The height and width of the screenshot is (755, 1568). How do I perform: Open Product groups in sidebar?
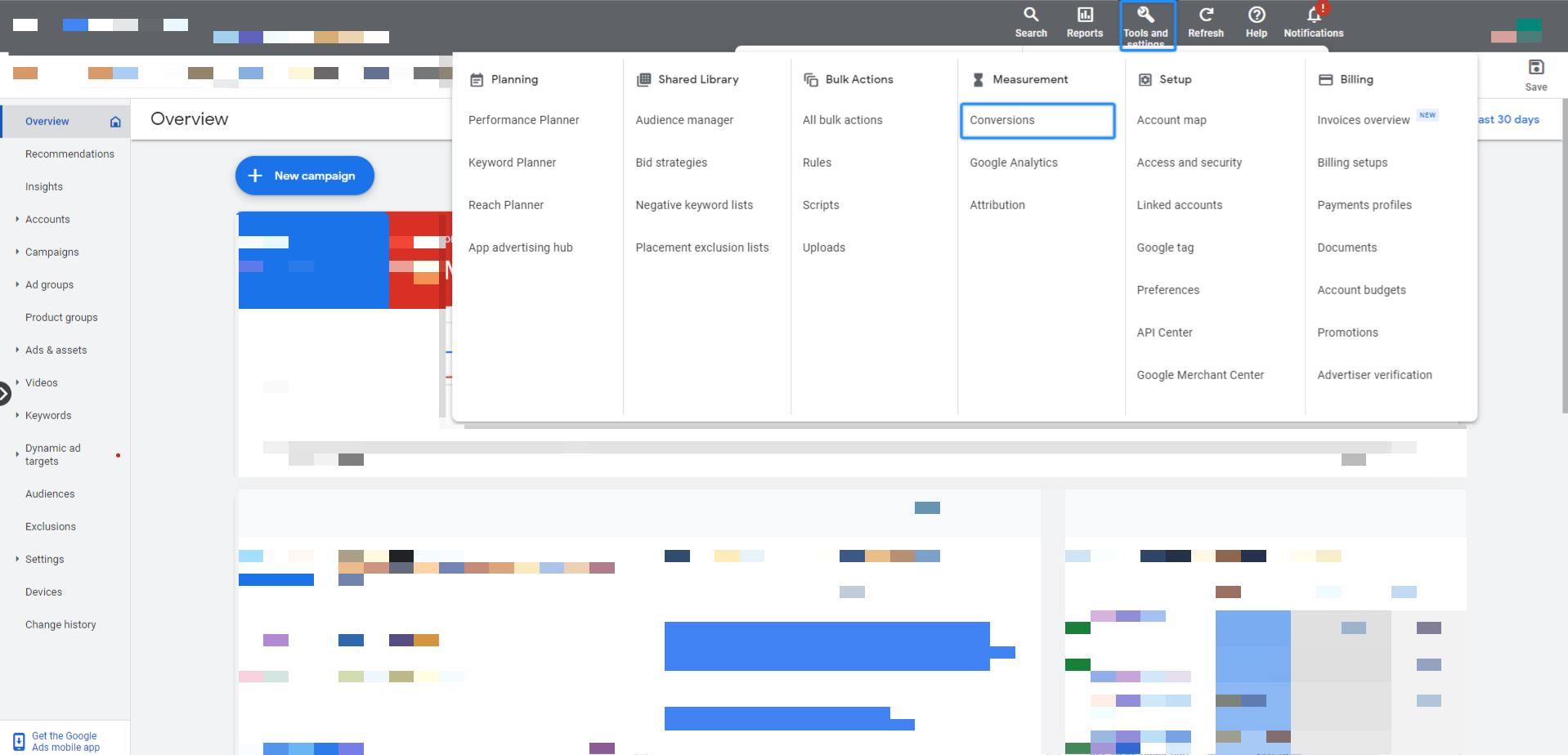61,317
